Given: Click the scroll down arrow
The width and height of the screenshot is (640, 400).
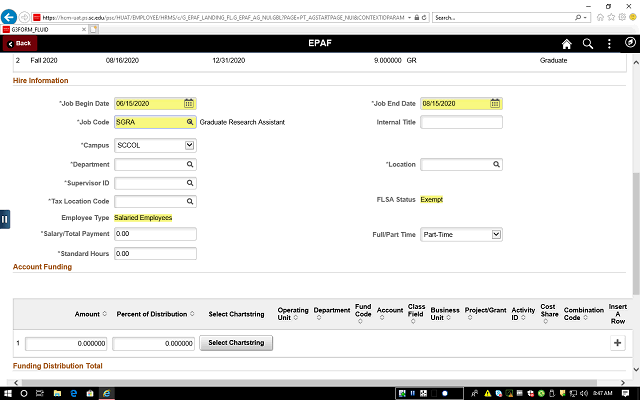Looking at the screenshot, I should point(636,369).
